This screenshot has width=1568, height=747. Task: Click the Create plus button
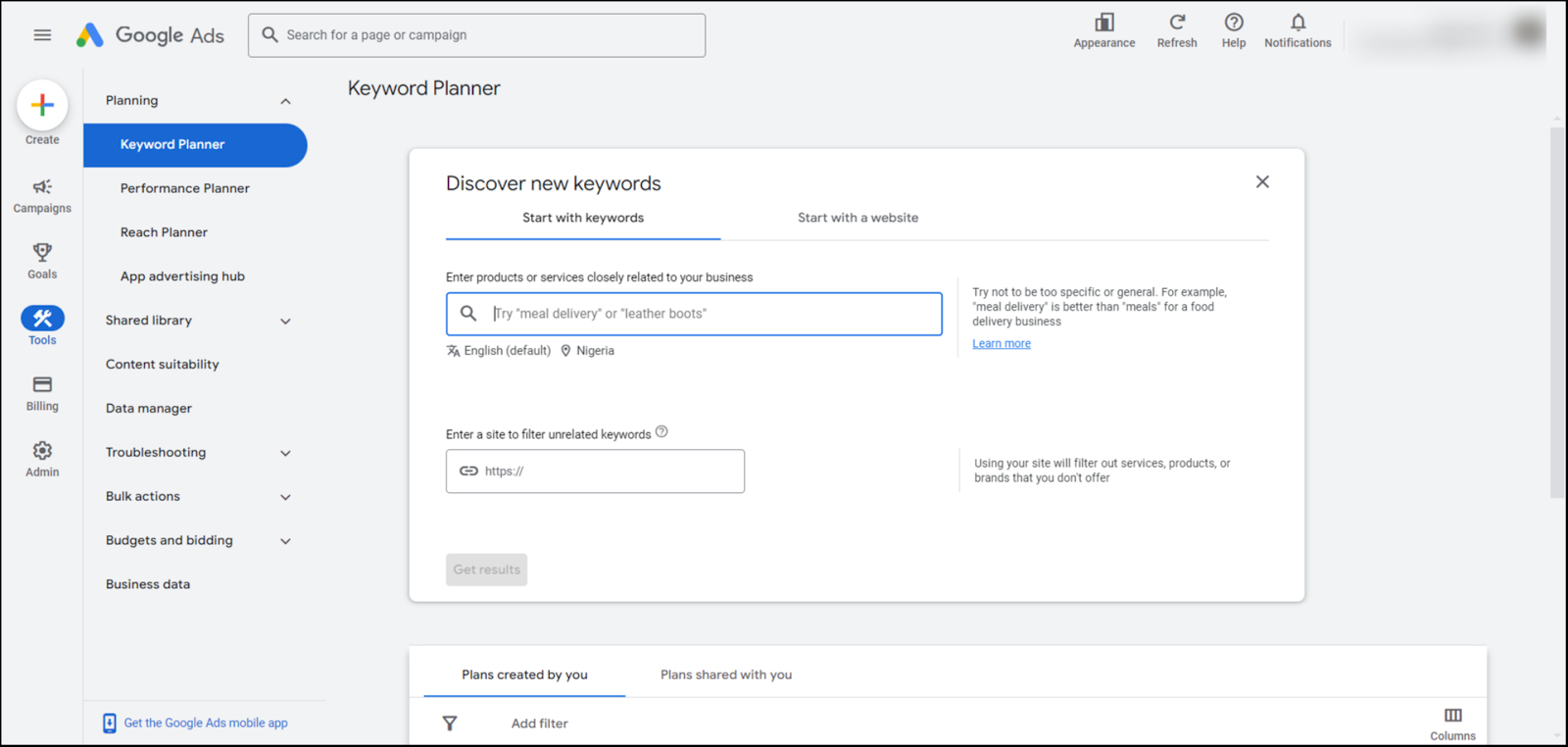click(42, 105)
